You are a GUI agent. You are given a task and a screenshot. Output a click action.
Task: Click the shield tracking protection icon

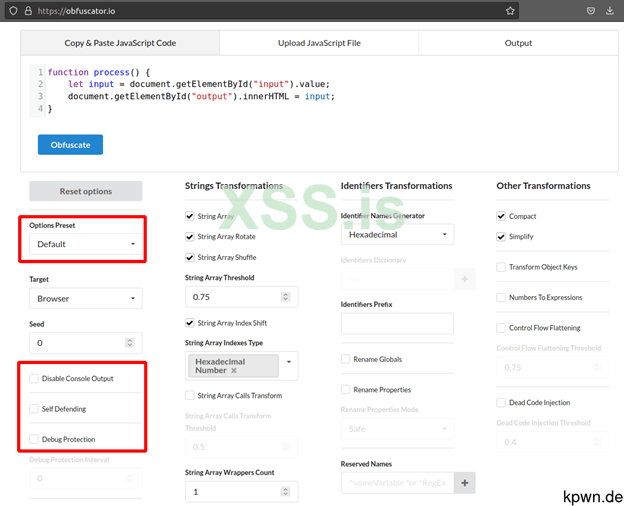click(x=13, y=11)
